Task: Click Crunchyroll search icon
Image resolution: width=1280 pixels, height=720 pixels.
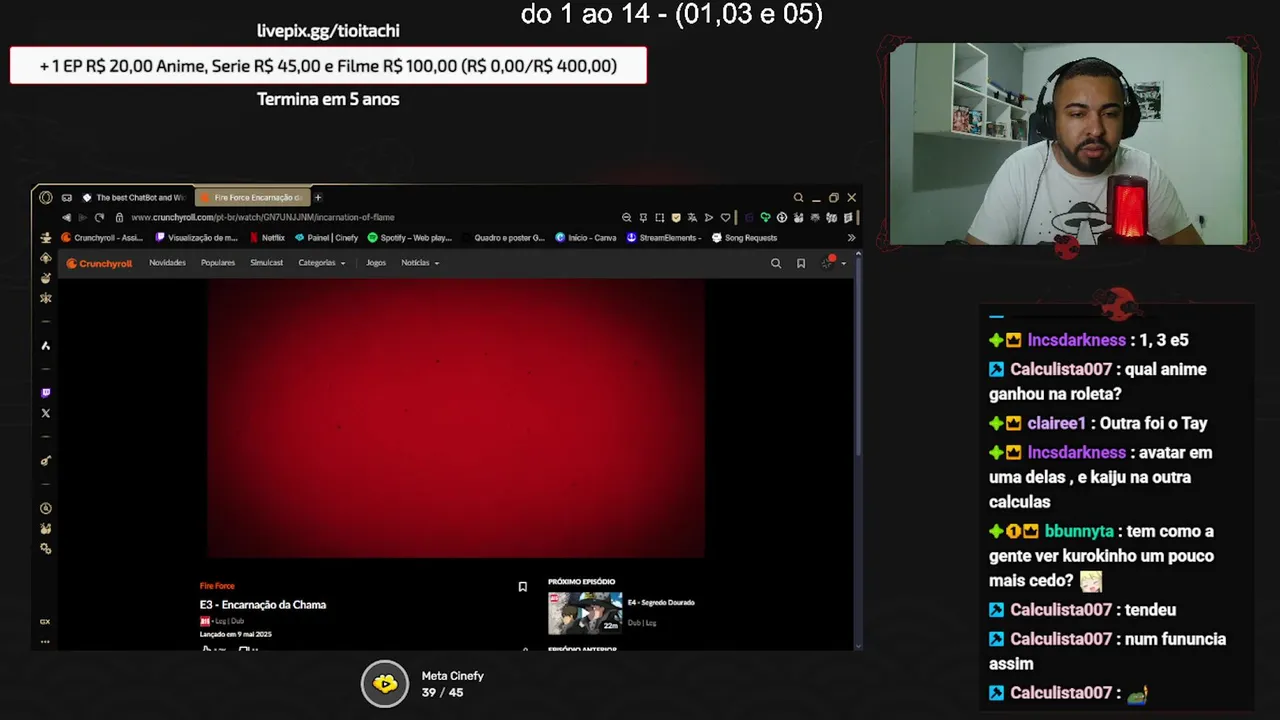Action: tap(776, 263)
